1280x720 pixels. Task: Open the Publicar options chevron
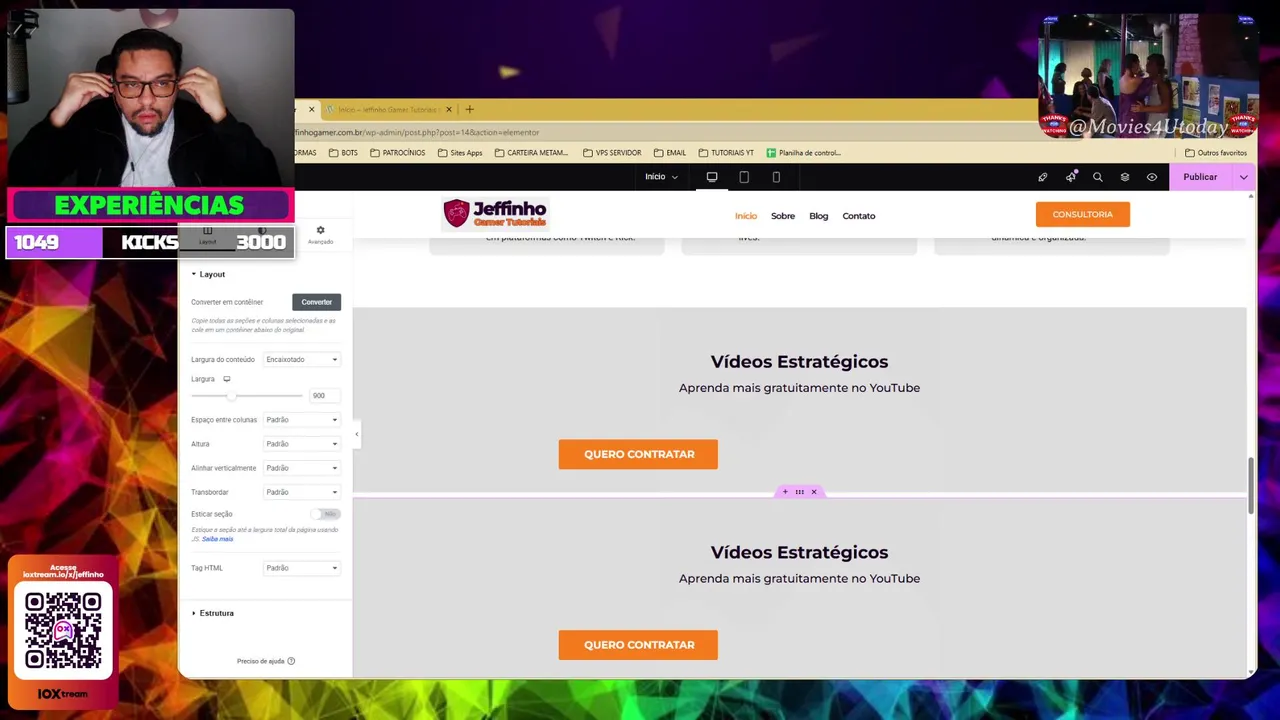pyautogui.click(x=1243, y=177)
